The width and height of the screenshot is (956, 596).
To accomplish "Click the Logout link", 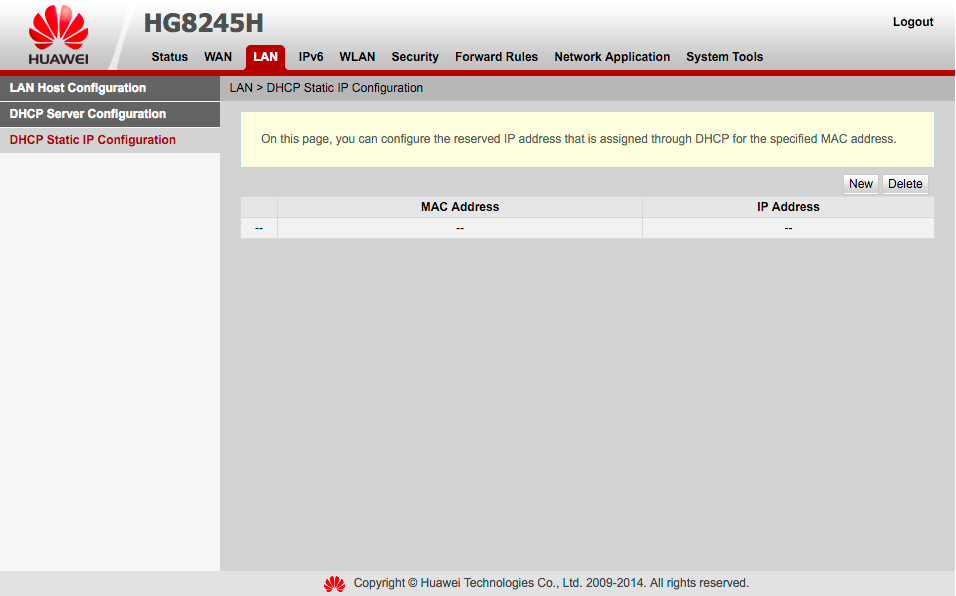I will pyautogui.click(x=913, y=22).
